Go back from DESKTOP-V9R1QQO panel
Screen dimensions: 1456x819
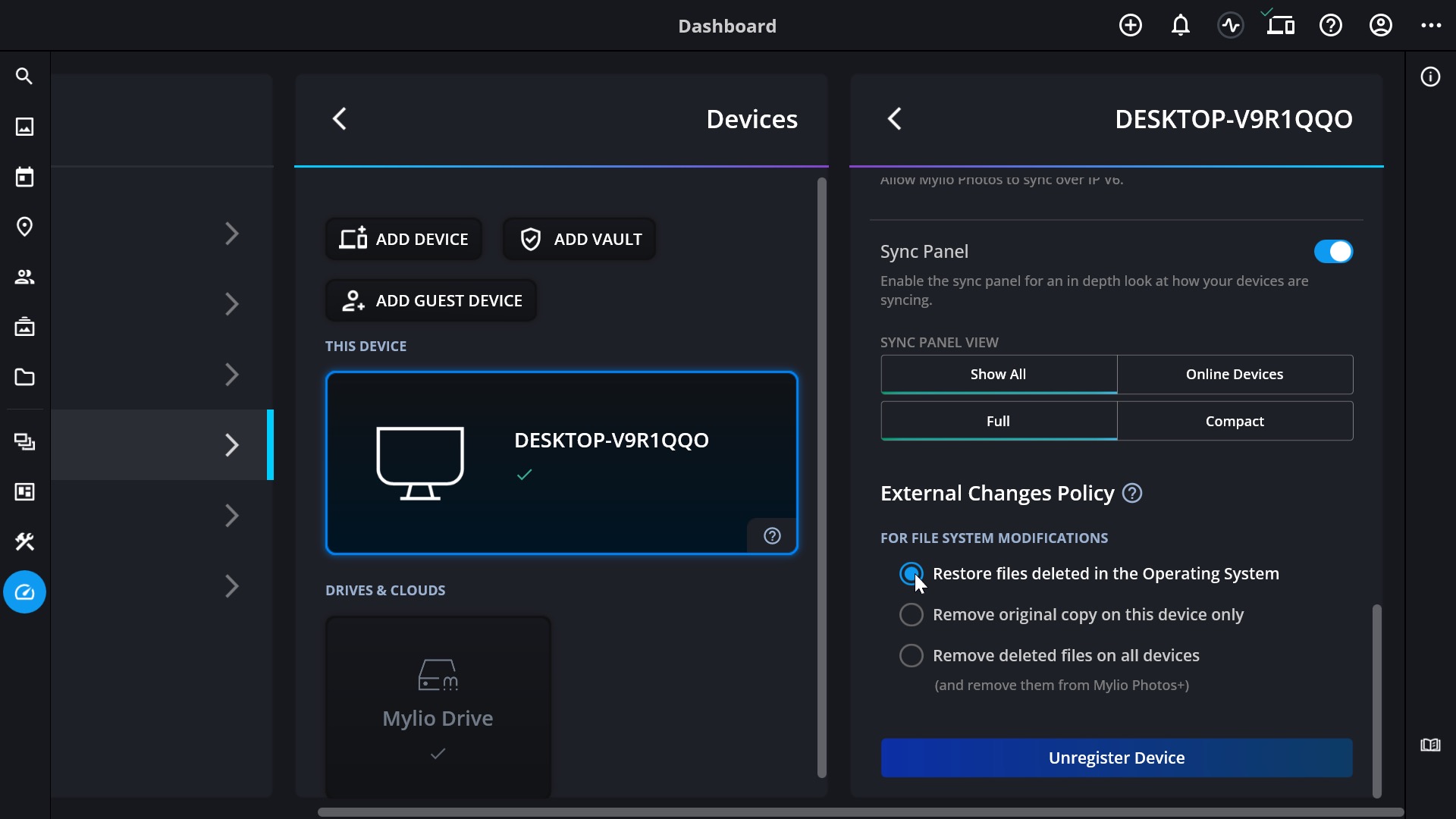(x=895, y=118)
